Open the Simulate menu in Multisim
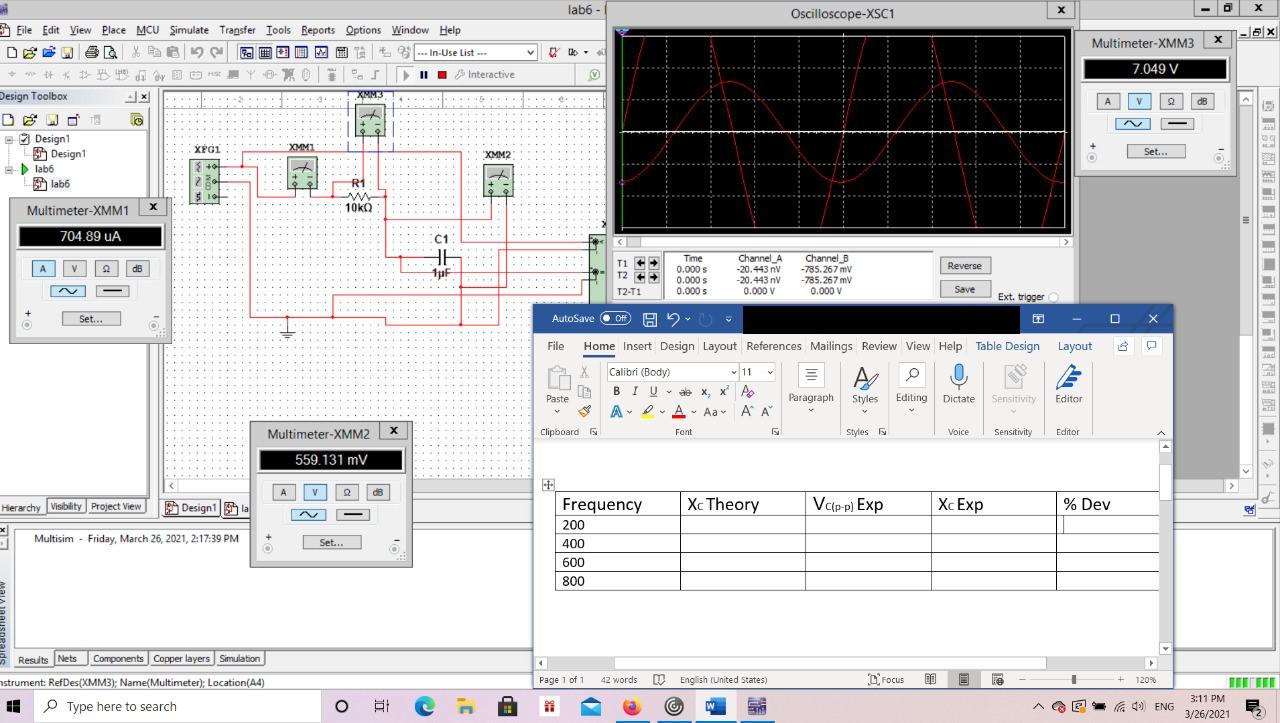 pos(188,29)
